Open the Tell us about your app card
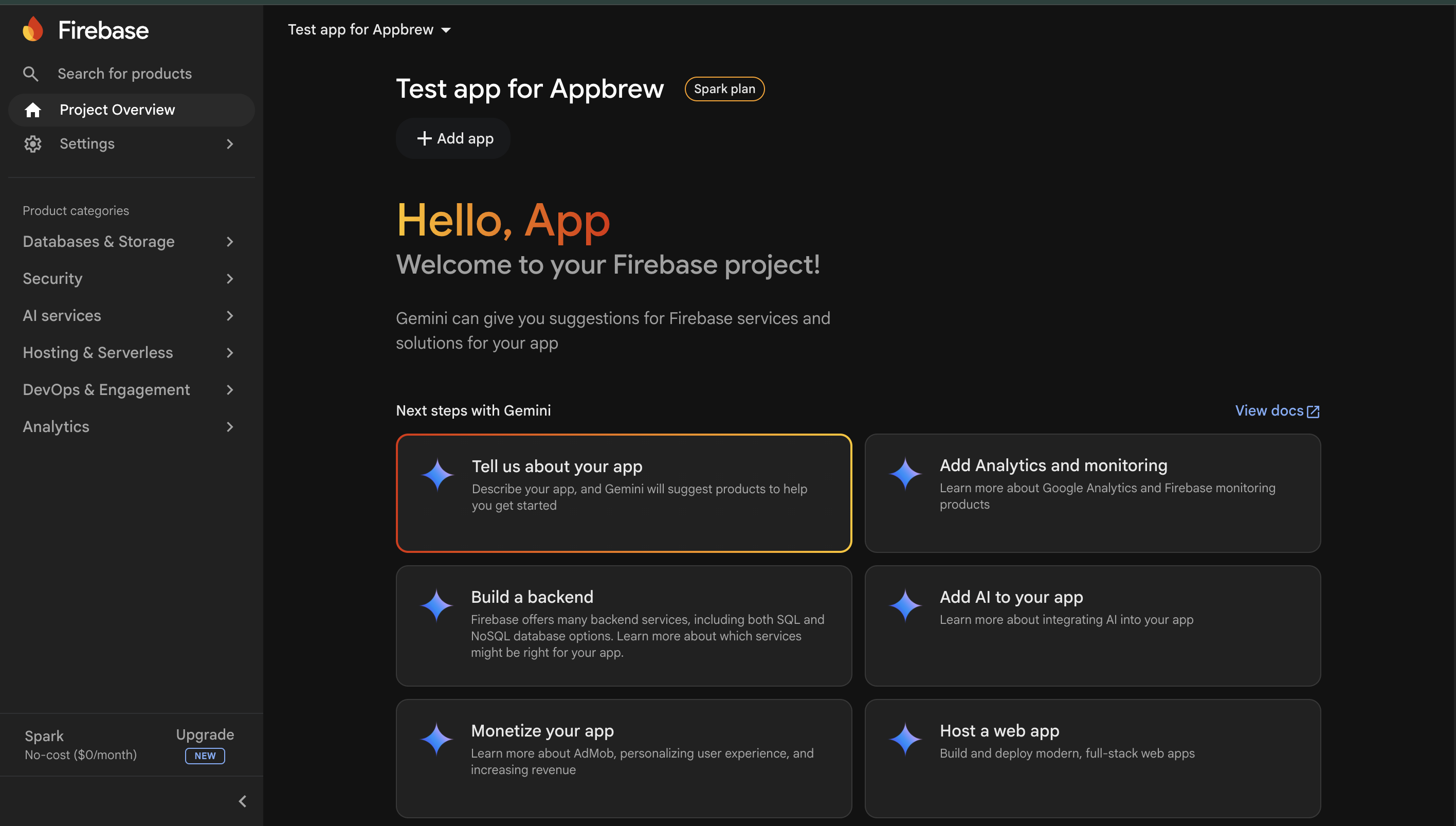Viewport: 1456px width, 826px height. pyautogui.click(x=624, y=493)
